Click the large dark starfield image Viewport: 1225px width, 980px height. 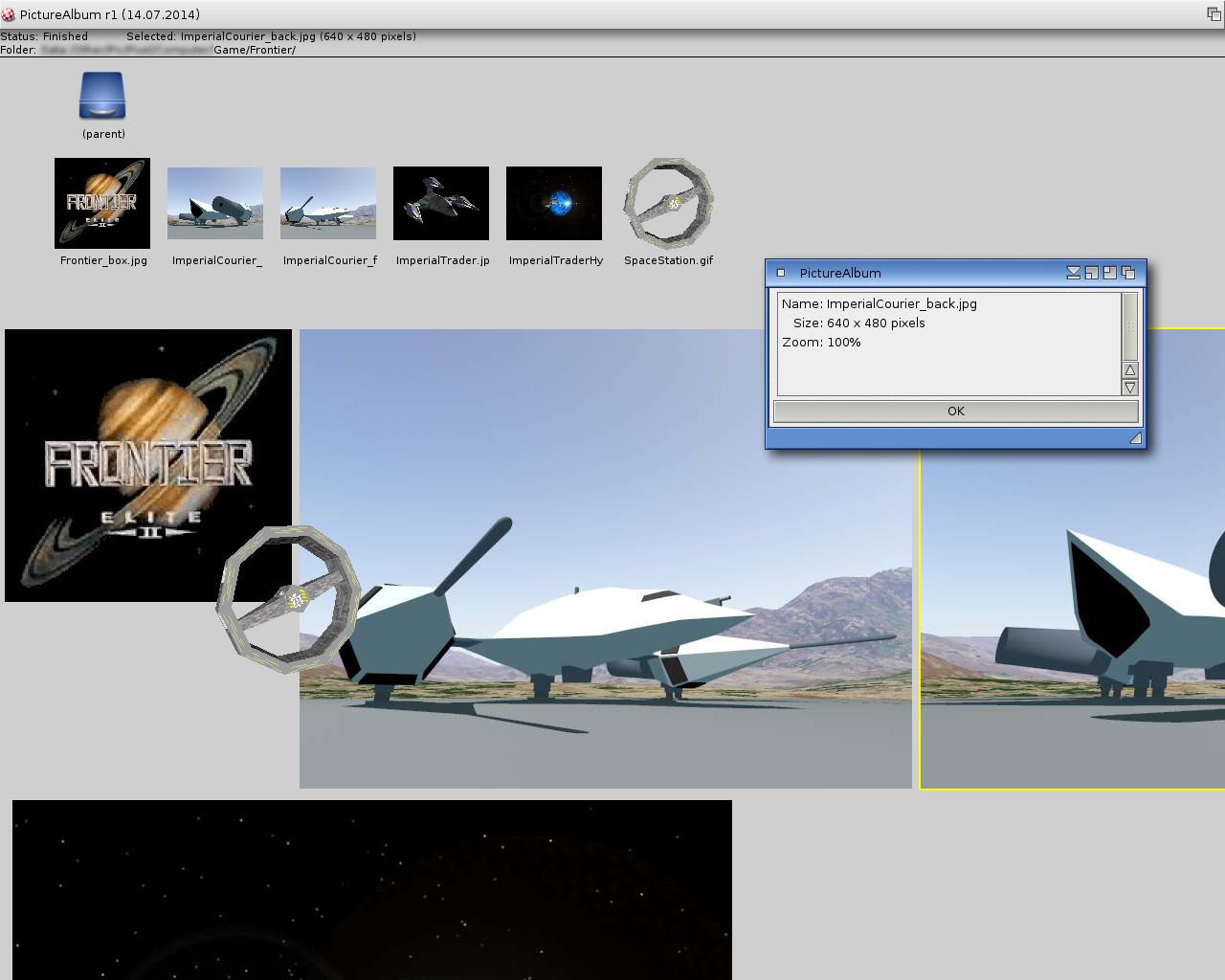[x=372, y=890]
